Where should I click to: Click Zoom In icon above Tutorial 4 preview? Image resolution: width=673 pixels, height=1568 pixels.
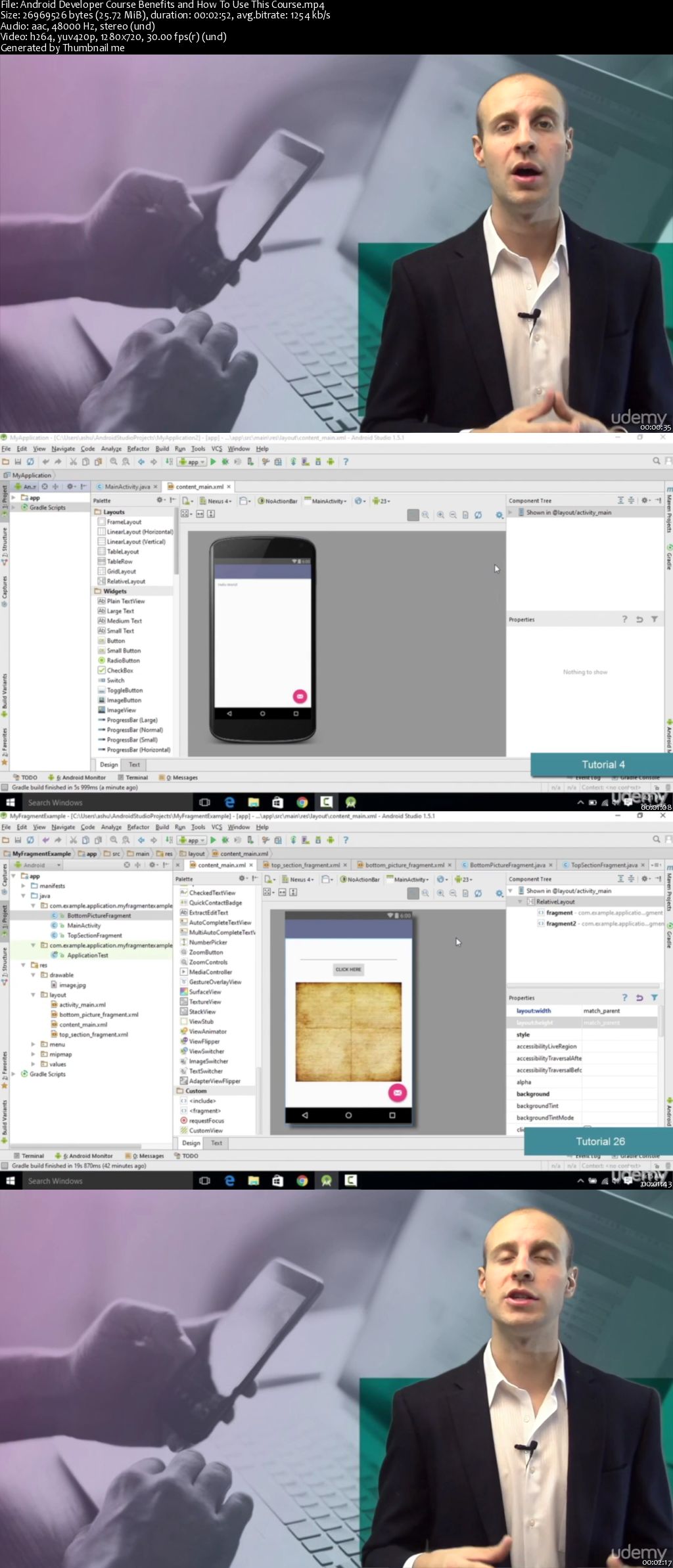click(440, 515)
